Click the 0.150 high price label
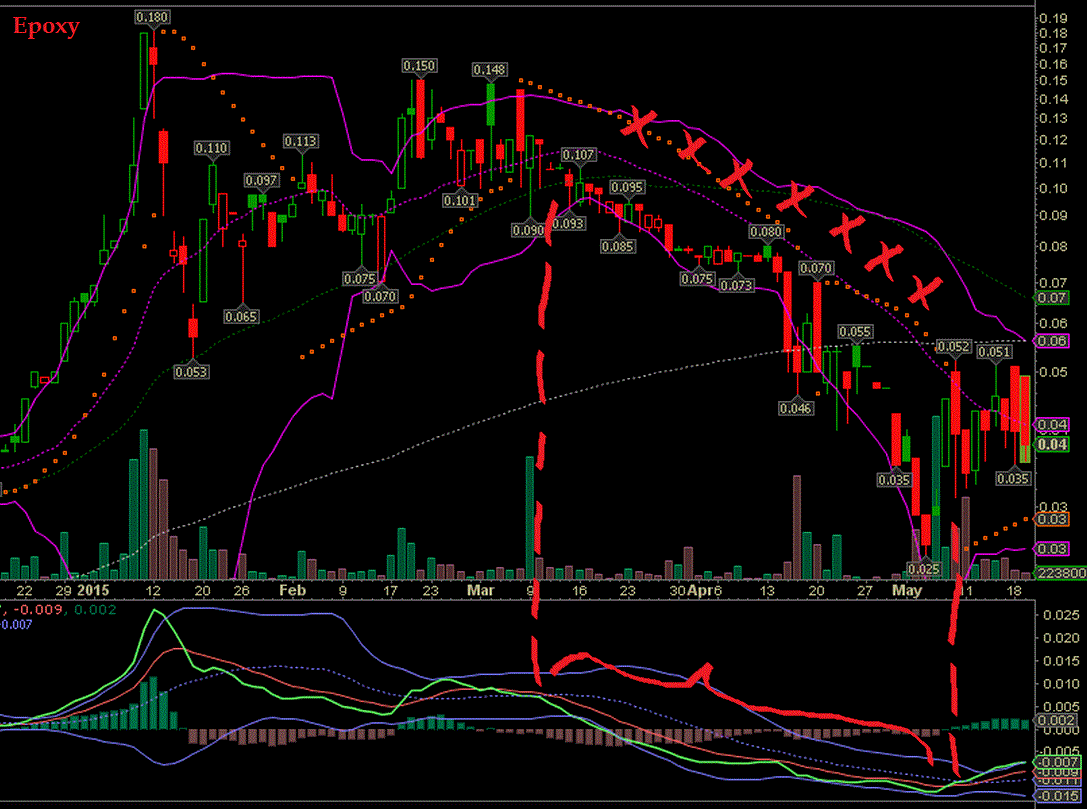This screenshot has height=809, width=1087. [x=419, y=66]
